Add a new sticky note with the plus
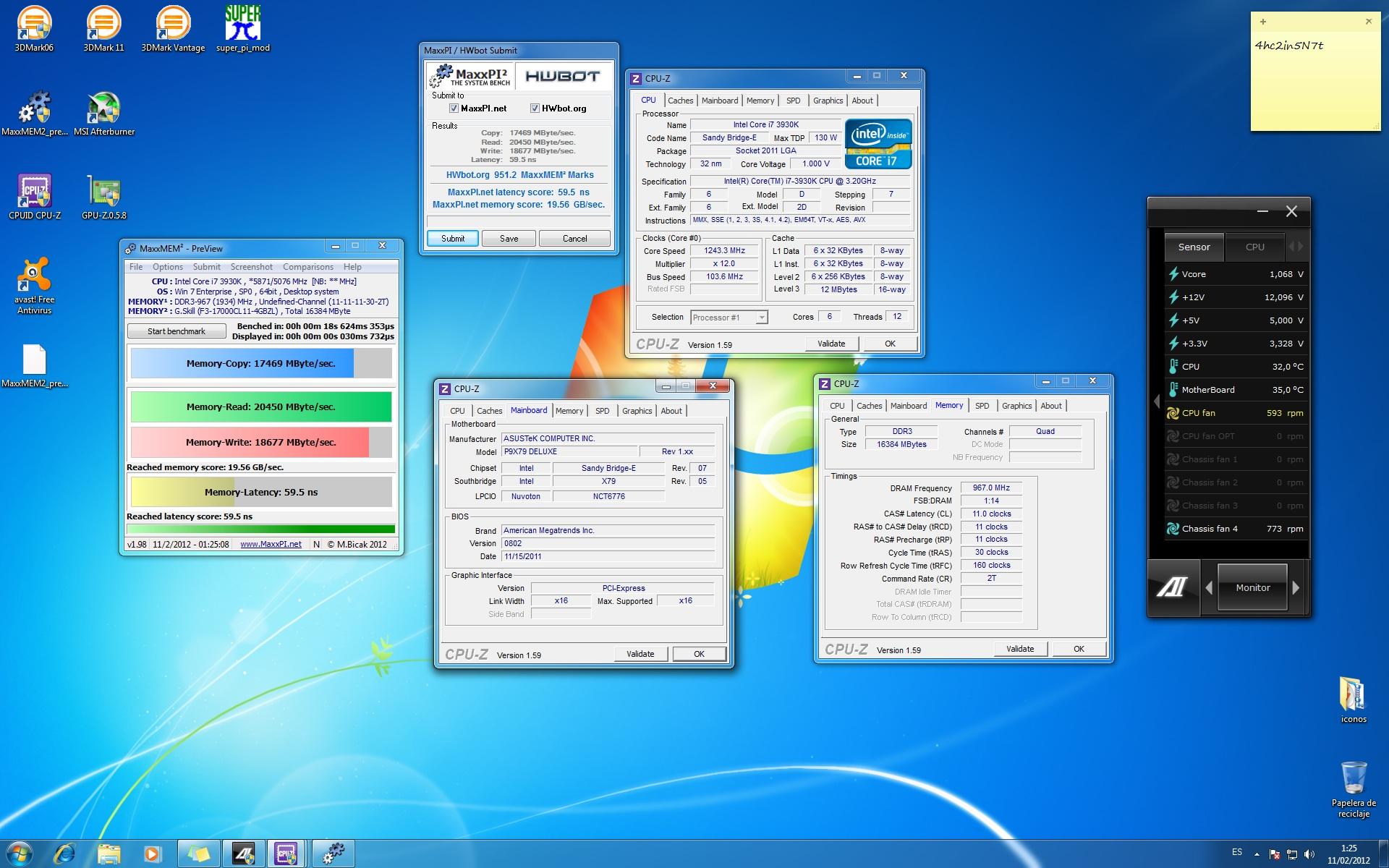The height and width of the screenshot is (868, 1389). pyautogui.click(x=1263, y=22)
